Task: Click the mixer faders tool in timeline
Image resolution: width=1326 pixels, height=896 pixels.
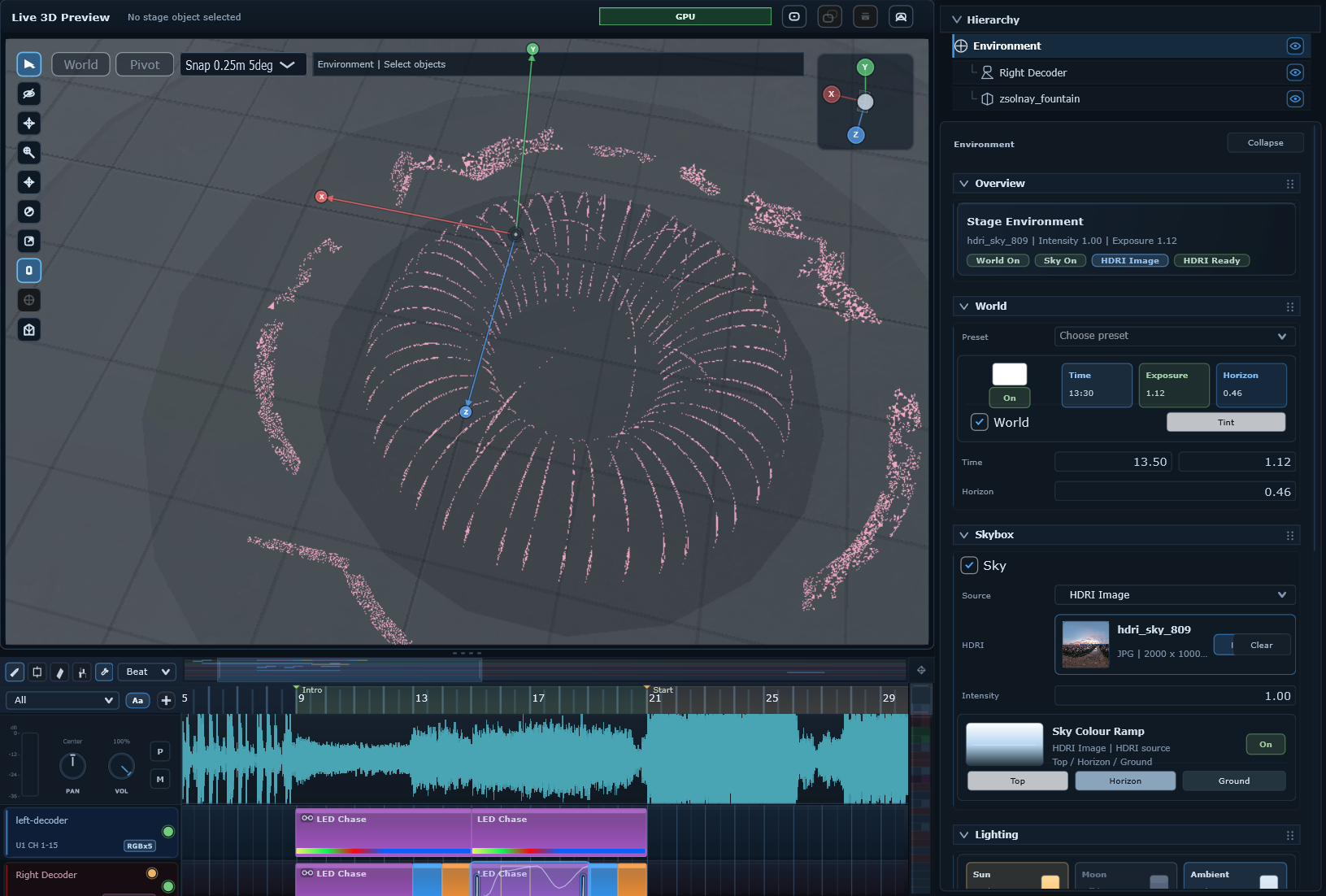Action: pos(82,672)
